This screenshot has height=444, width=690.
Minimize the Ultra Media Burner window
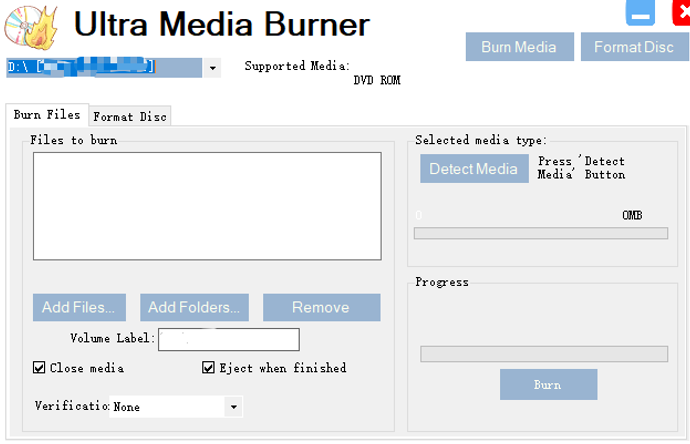640,13
